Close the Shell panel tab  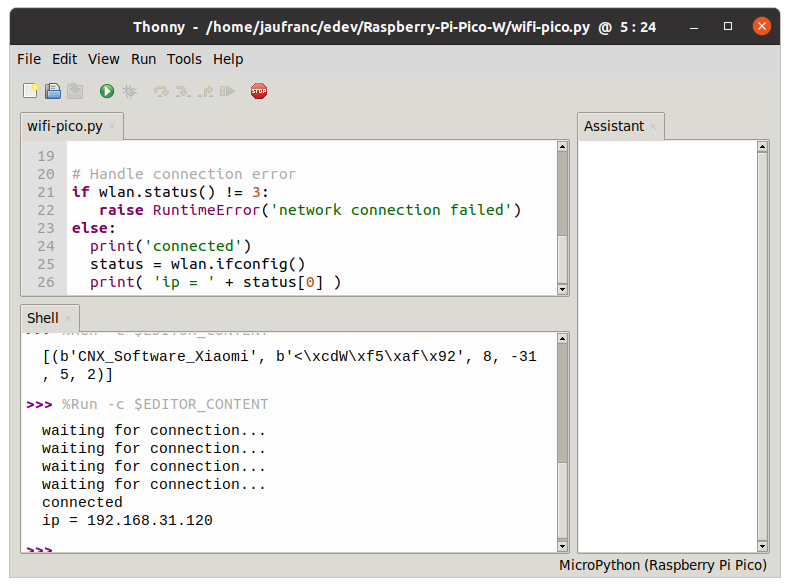68,318
